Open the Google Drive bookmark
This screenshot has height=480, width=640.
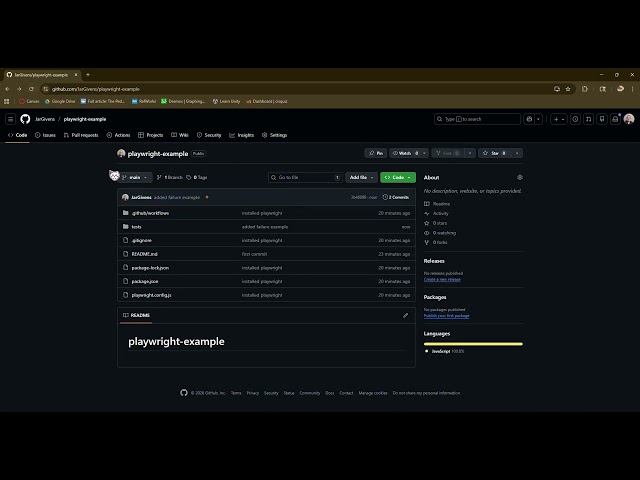click(x=60, y=101)
